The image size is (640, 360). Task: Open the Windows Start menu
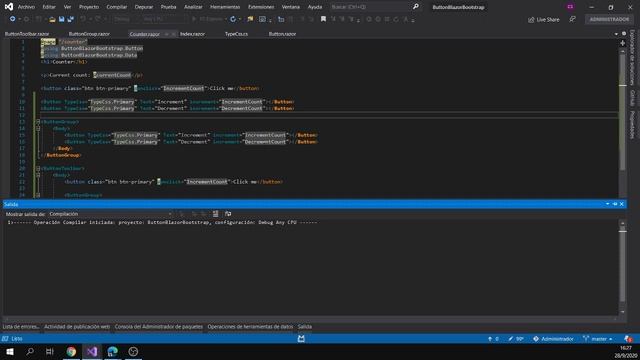(x=9, y=351)
